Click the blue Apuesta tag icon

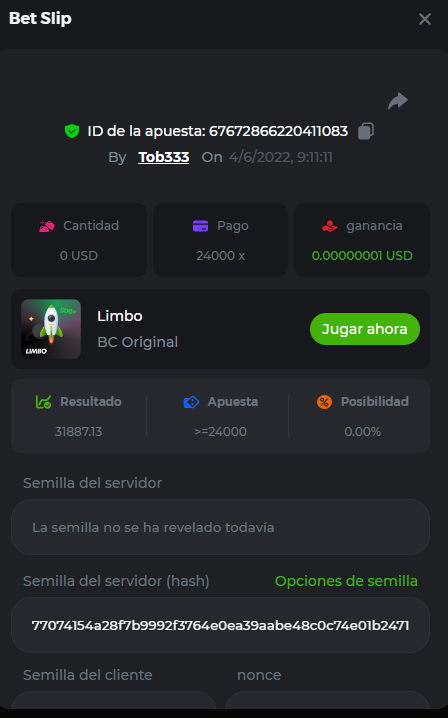tap(191, 402)
